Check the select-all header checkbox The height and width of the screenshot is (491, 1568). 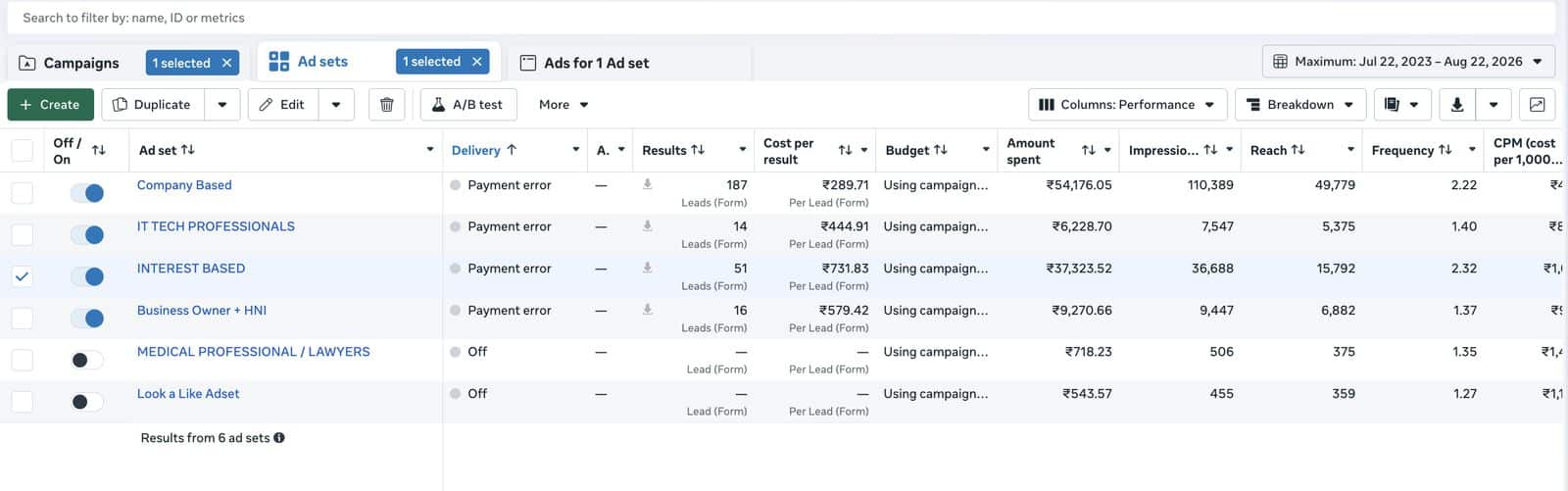[22, 150]
